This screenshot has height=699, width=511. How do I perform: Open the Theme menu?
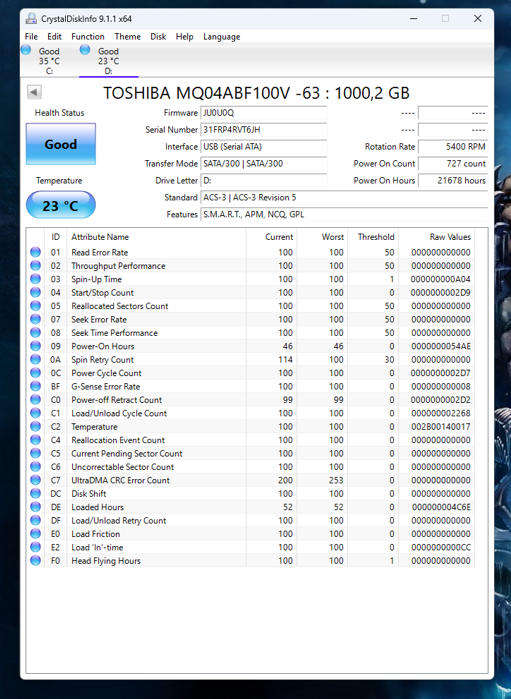[128, 37]
